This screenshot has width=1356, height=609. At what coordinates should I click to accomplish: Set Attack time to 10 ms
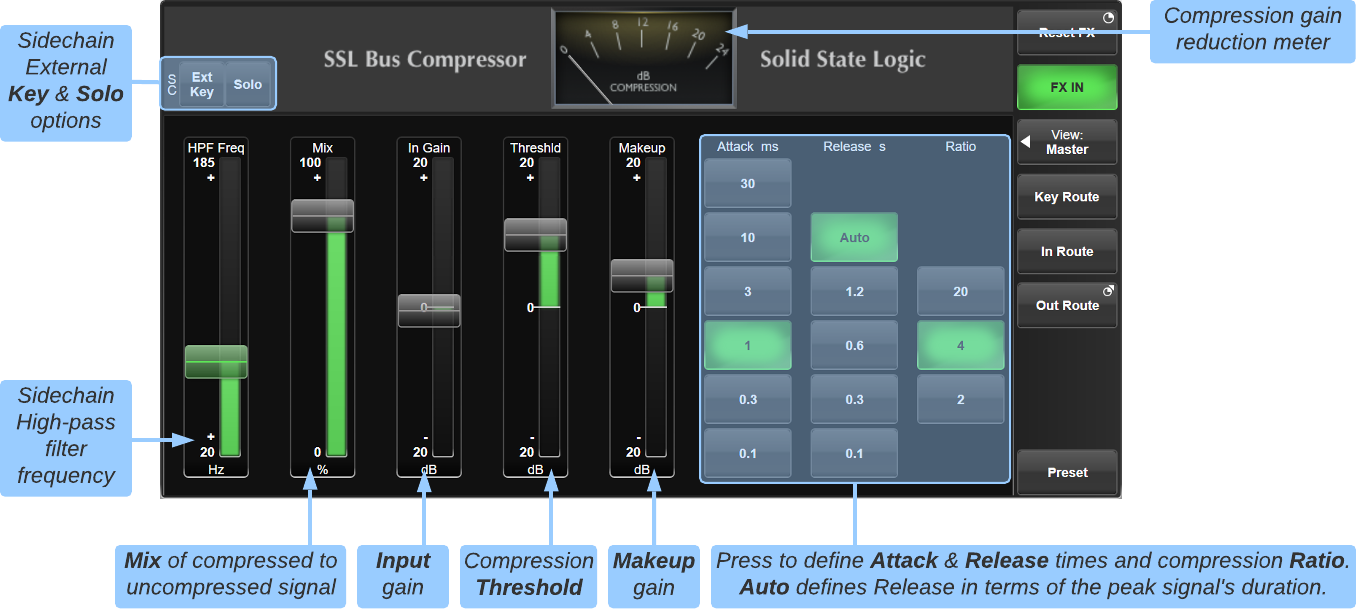pos(748,237)
